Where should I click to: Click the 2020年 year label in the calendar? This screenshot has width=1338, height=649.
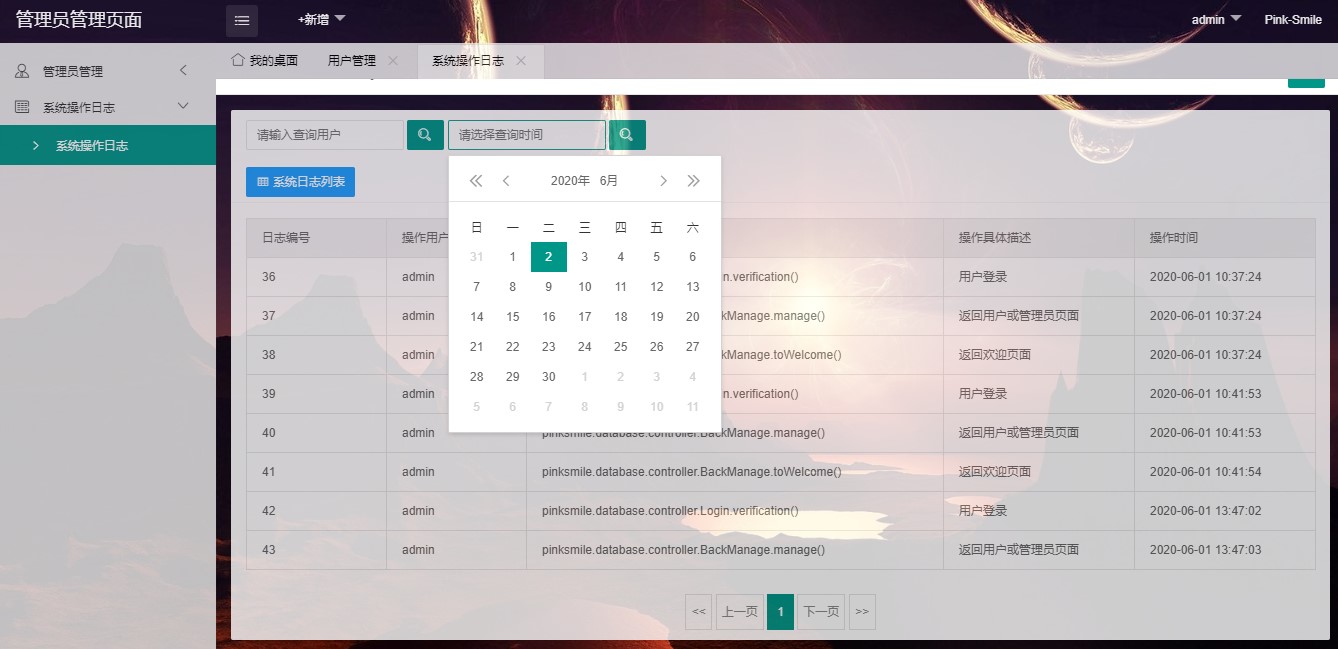click(571, 181)
